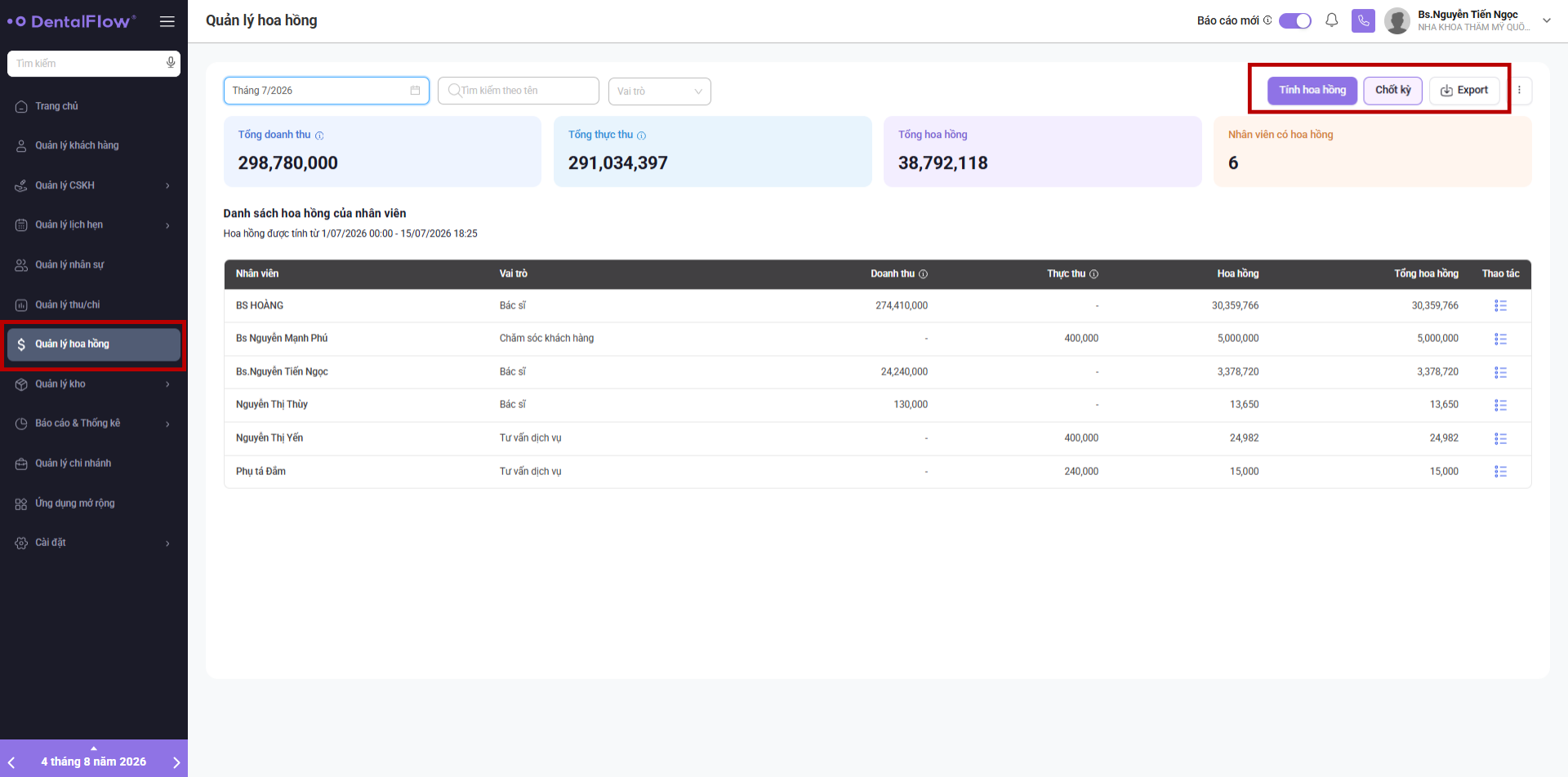Screen dimensions: 1568x777
Task: Select employee name Phụ tá Đảm
Action: coord(261,472)
